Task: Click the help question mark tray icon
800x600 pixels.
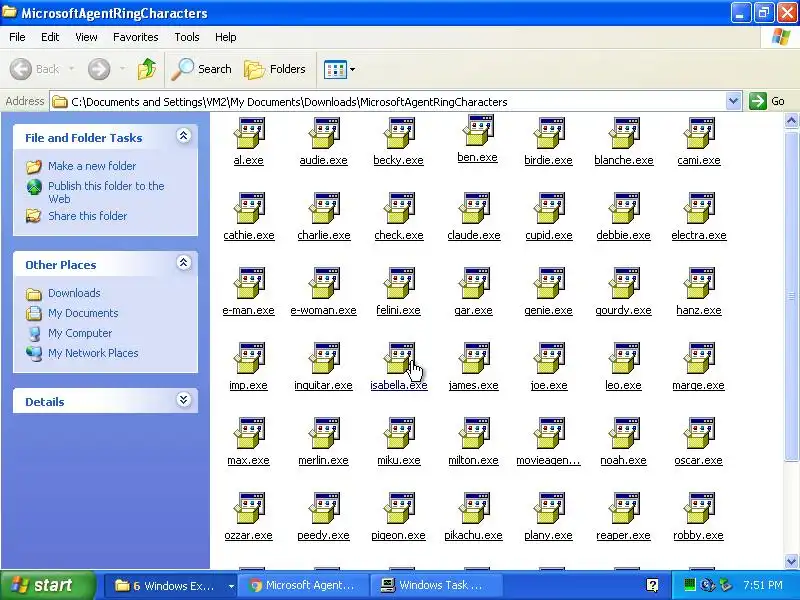Action: [x=652, y=585]
